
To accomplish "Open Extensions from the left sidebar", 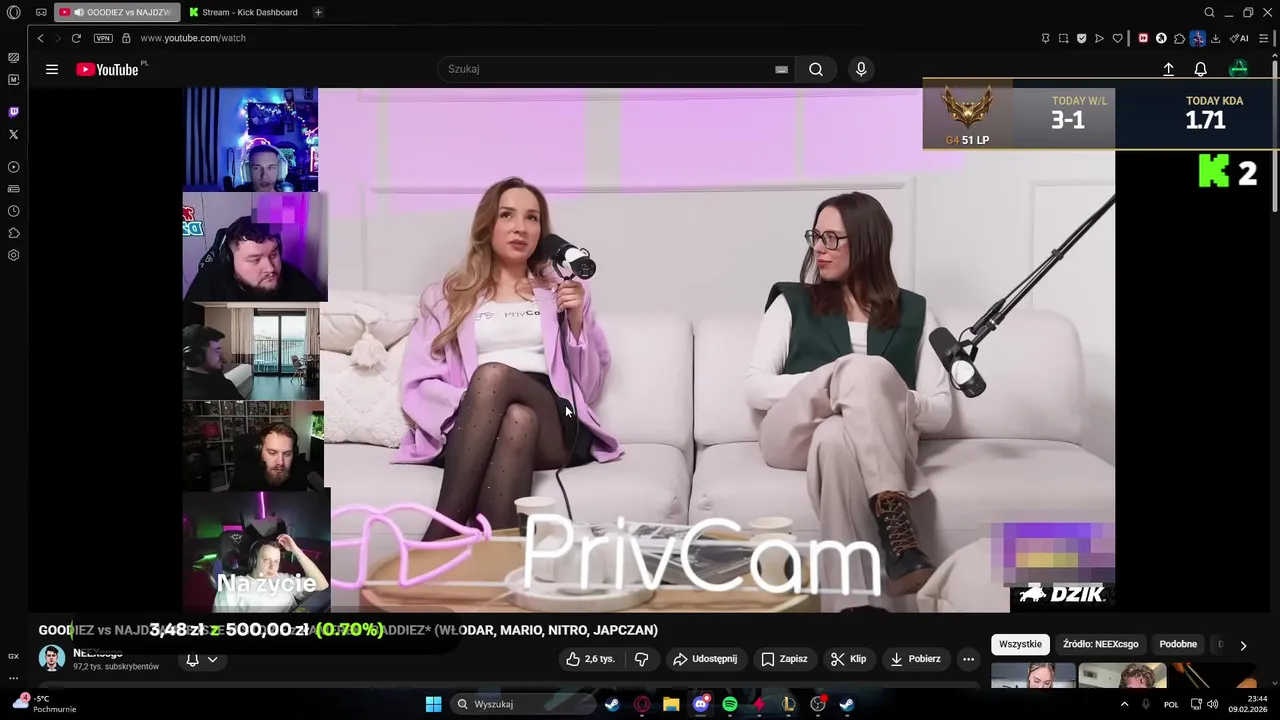I will pyautogui.click(x=14, y=233).
